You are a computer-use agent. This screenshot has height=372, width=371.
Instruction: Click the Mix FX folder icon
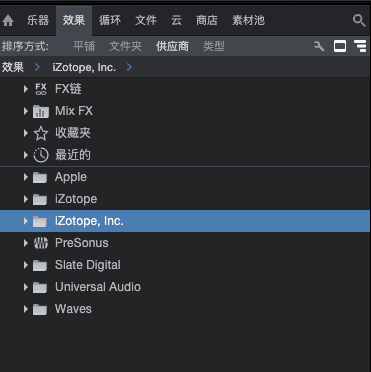41,111
